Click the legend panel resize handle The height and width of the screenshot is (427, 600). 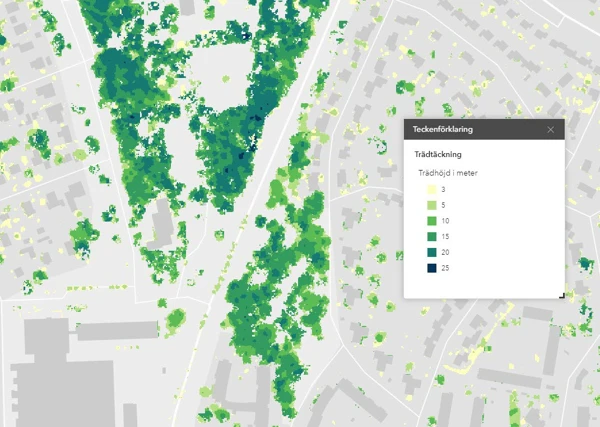pyautogui.click(x=561, y=294)
